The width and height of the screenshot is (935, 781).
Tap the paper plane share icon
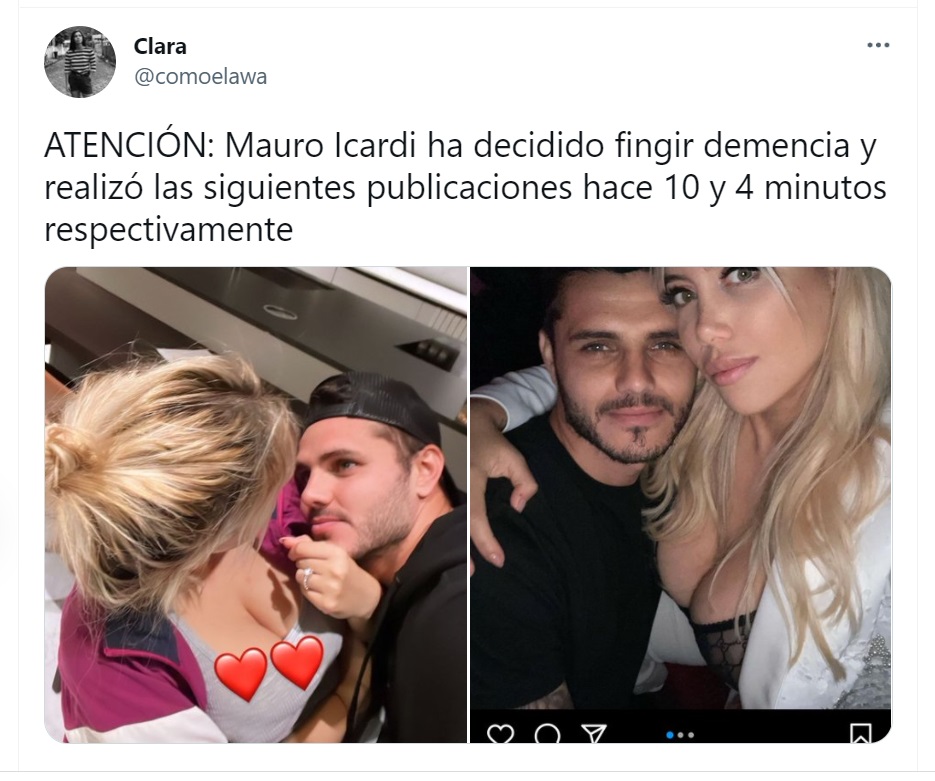593,733
